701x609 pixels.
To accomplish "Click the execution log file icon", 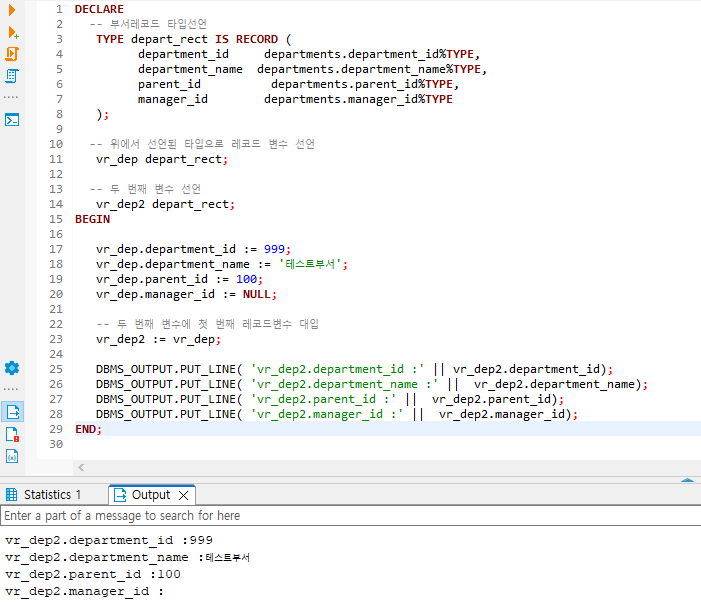I will (x=13, y=434).
